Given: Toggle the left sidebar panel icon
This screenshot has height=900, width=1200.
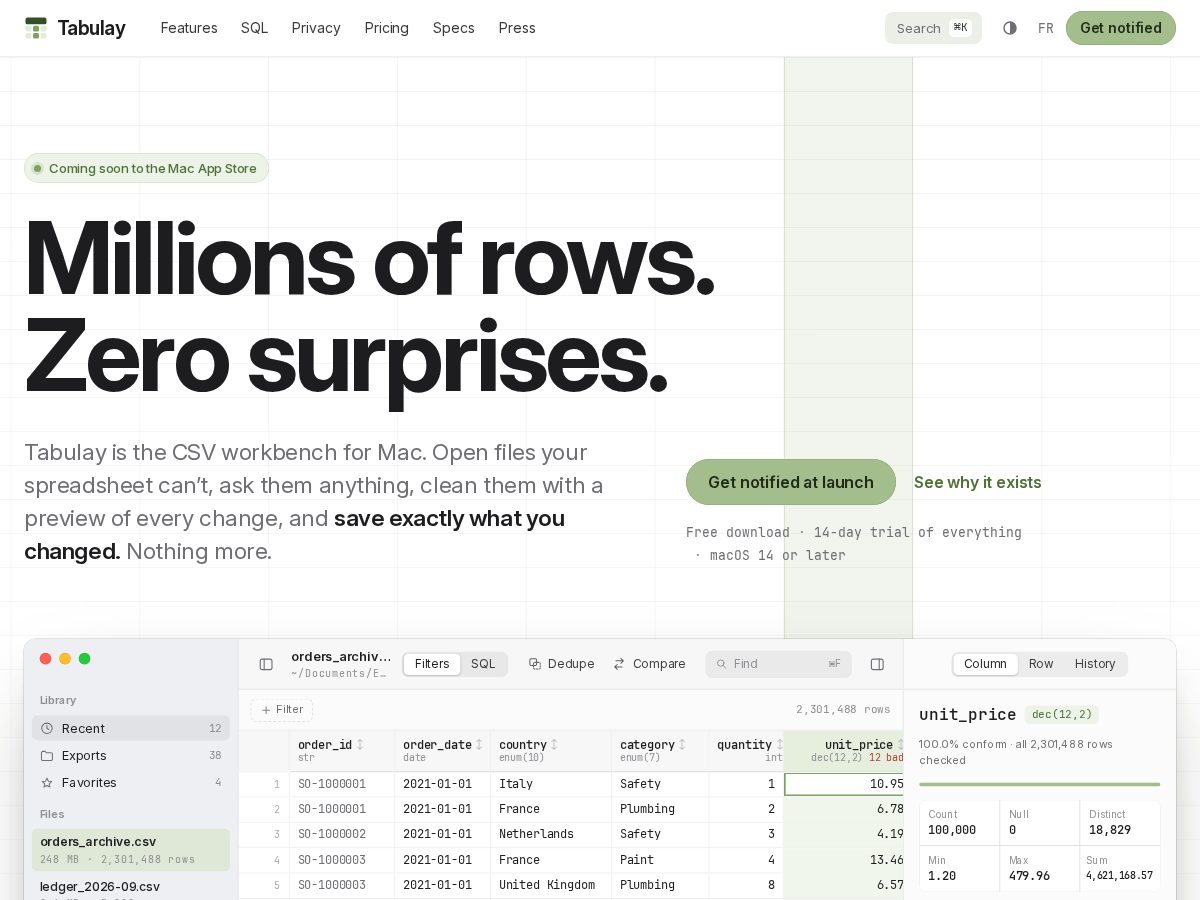Looking at the screenshot, I should [x=266, y=664].
